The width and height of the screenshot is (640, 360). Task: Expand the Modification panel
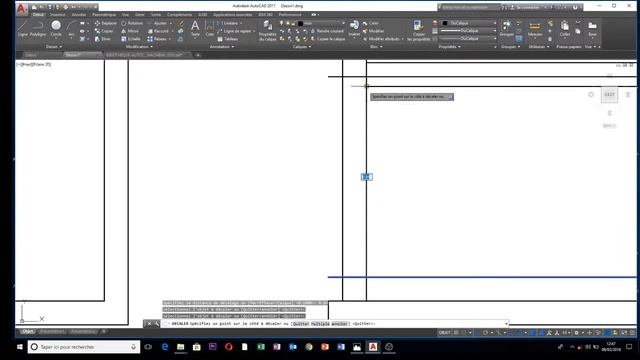[139, 47]
